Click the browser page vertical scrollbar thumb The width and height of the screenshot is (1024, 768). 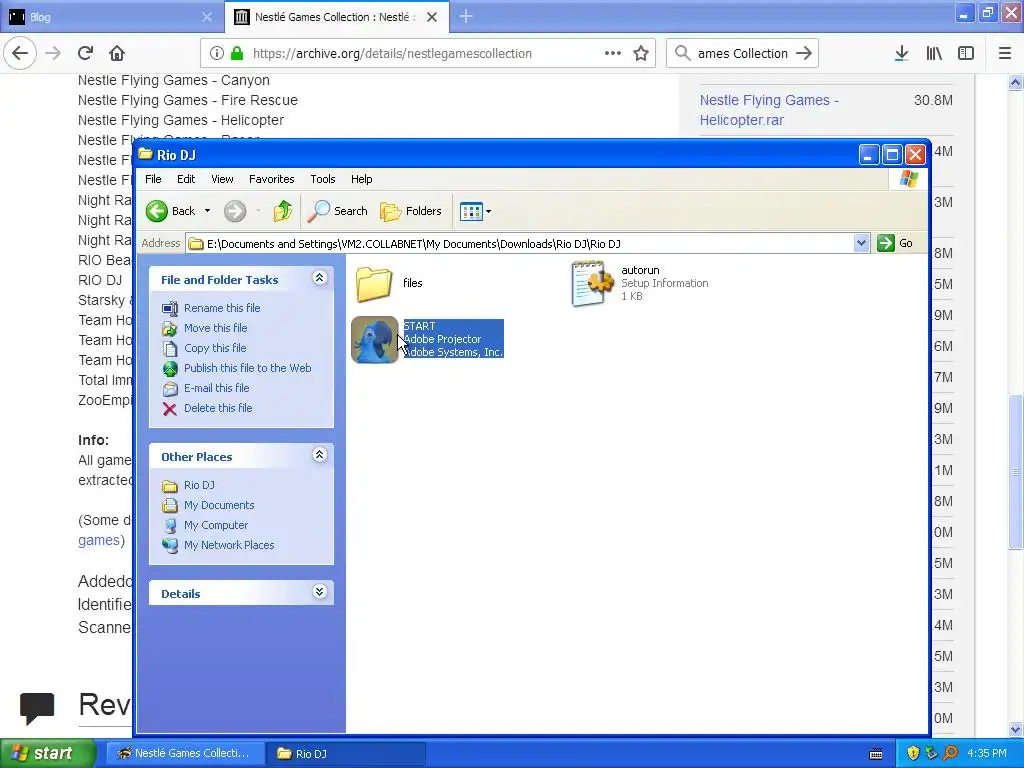1015,470
